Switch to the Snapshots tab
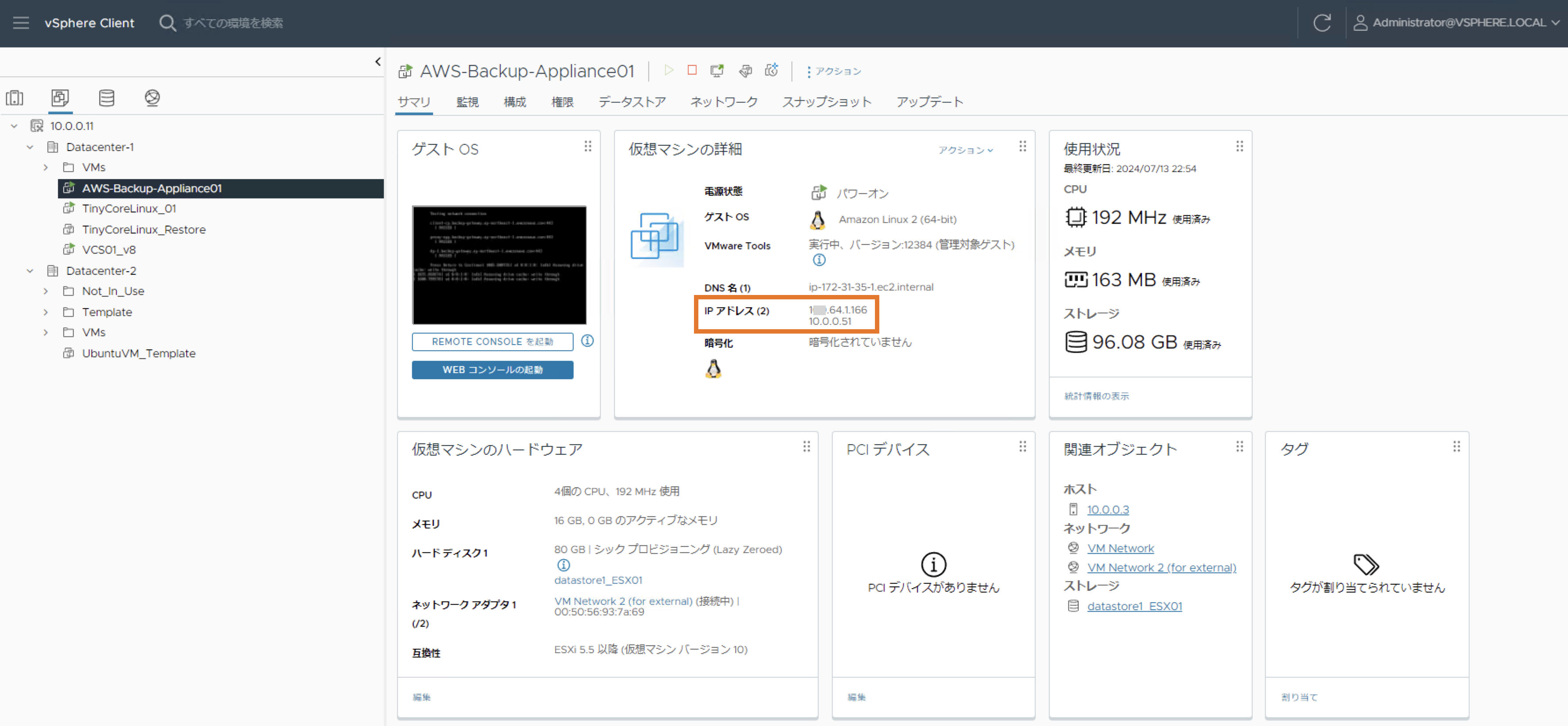Viewport: 1568px width, 726px height. point(826,102)
